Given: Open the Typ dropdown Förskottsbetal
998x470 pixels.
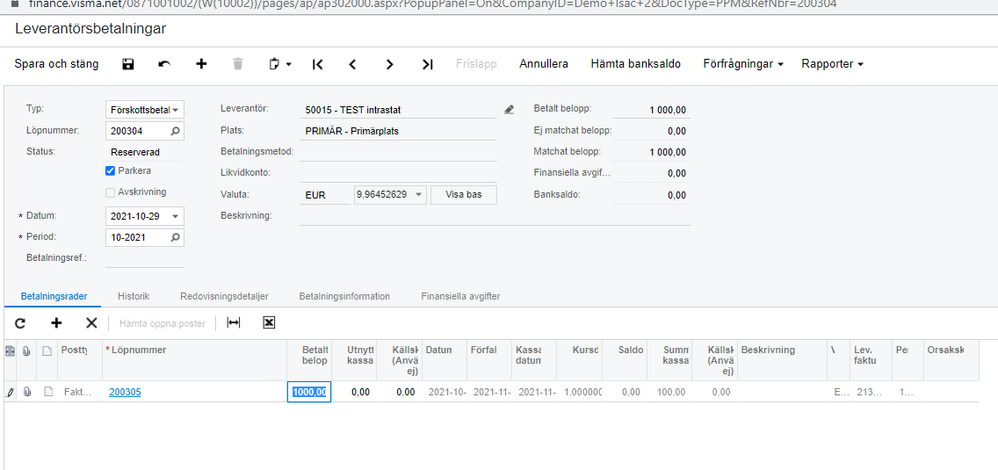Looking at the screenshot, I should [144, 110].
